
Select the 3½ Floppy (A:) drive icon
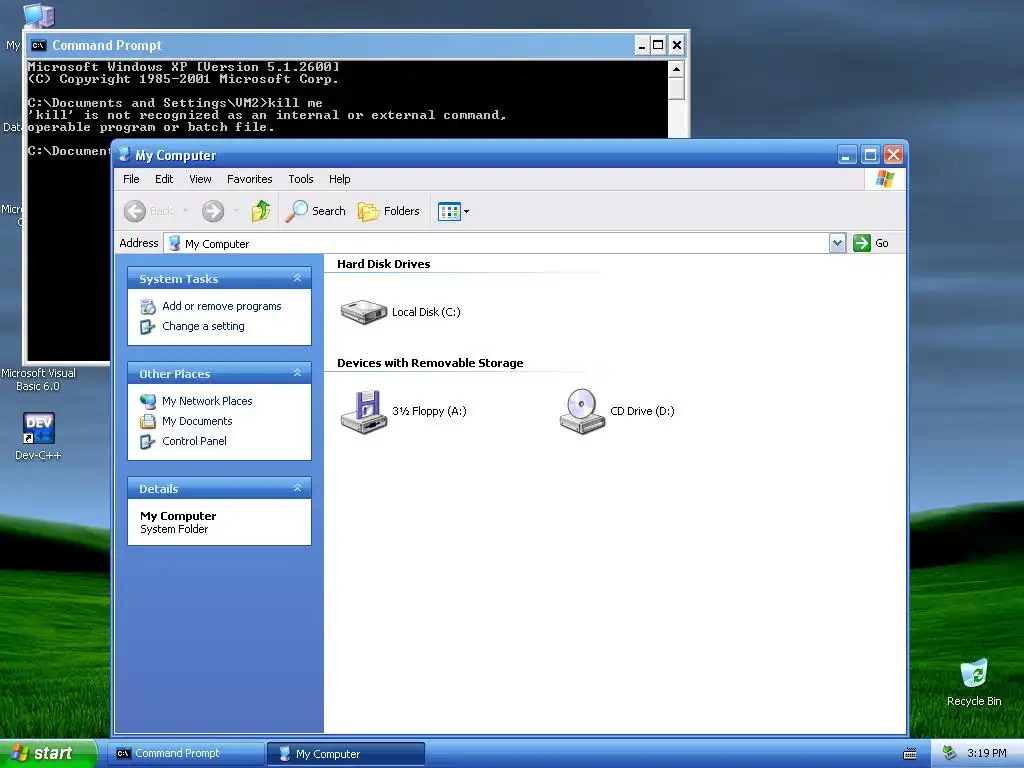click(364, 412)
